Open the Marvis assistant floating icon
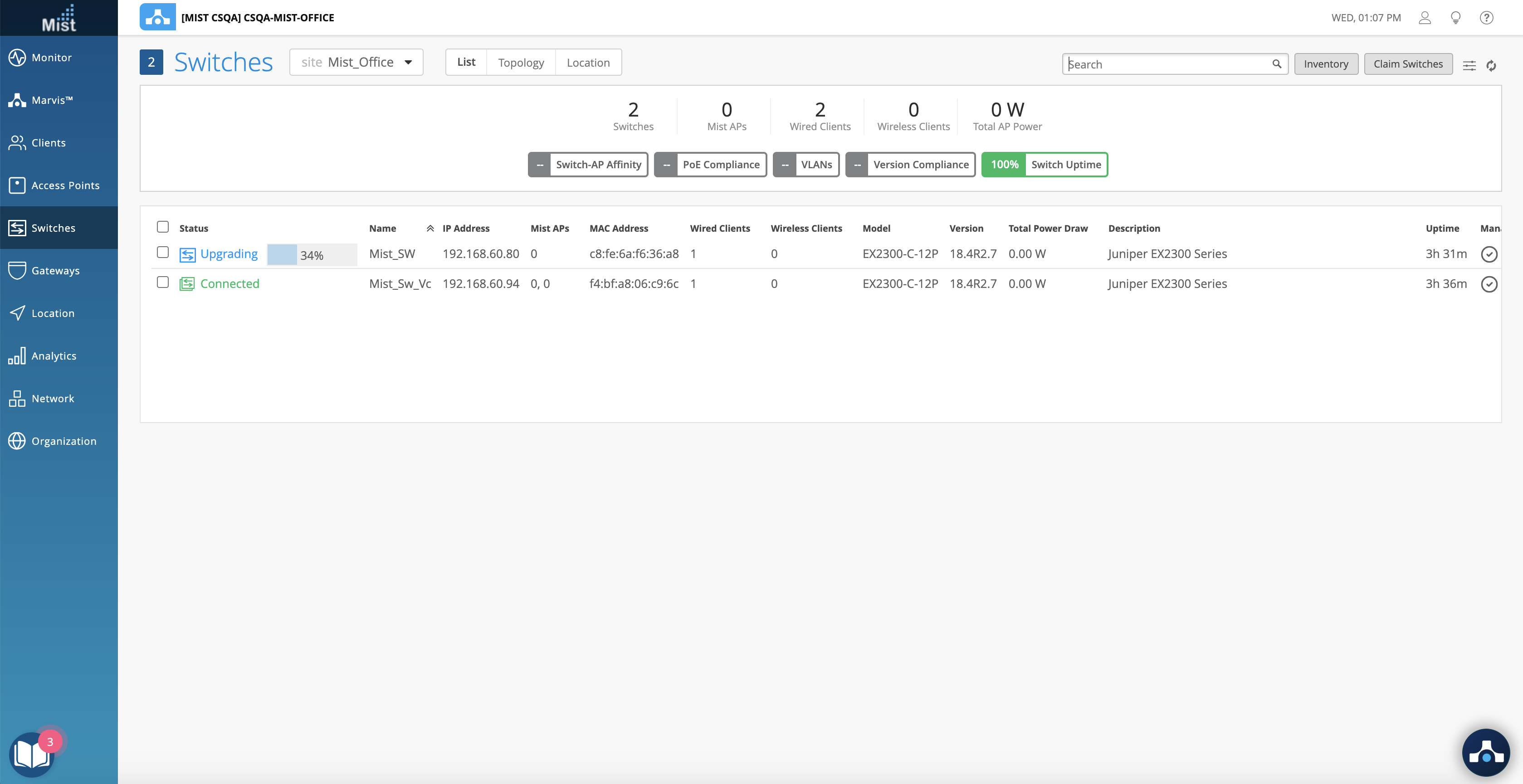 click(x=1485, y=753)
